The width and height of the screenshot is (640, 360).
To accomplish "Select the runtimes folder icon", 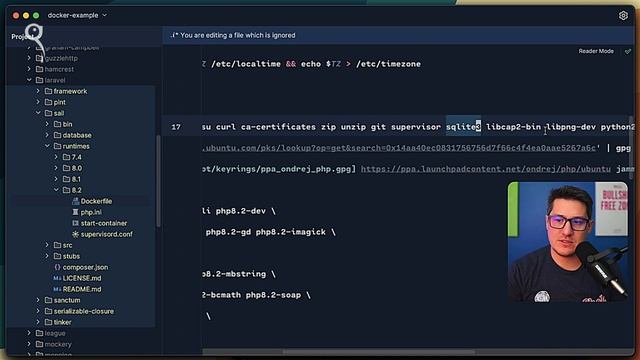I will tap(57, 146).
